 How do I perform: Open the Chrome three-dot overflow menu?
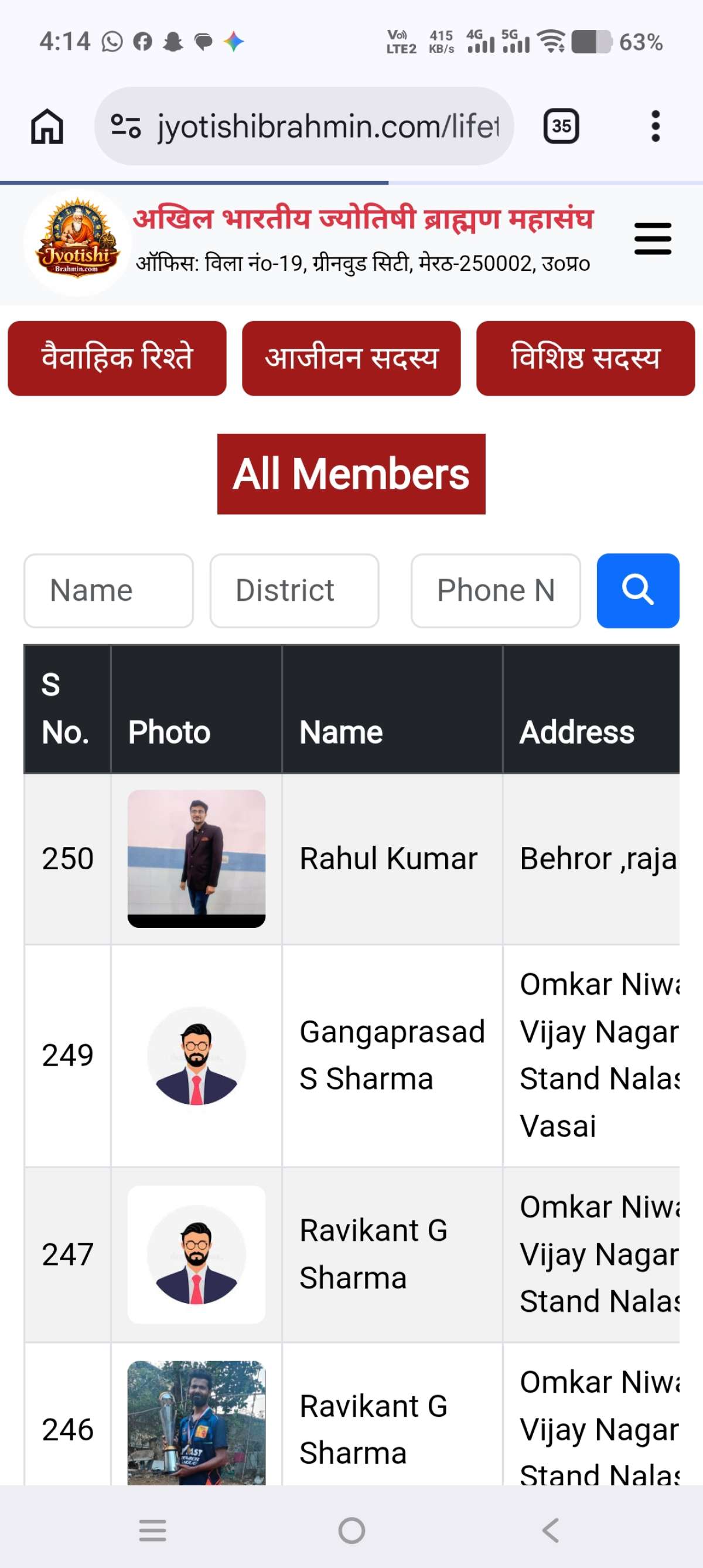pyautogui.click(x=655, y=127)
